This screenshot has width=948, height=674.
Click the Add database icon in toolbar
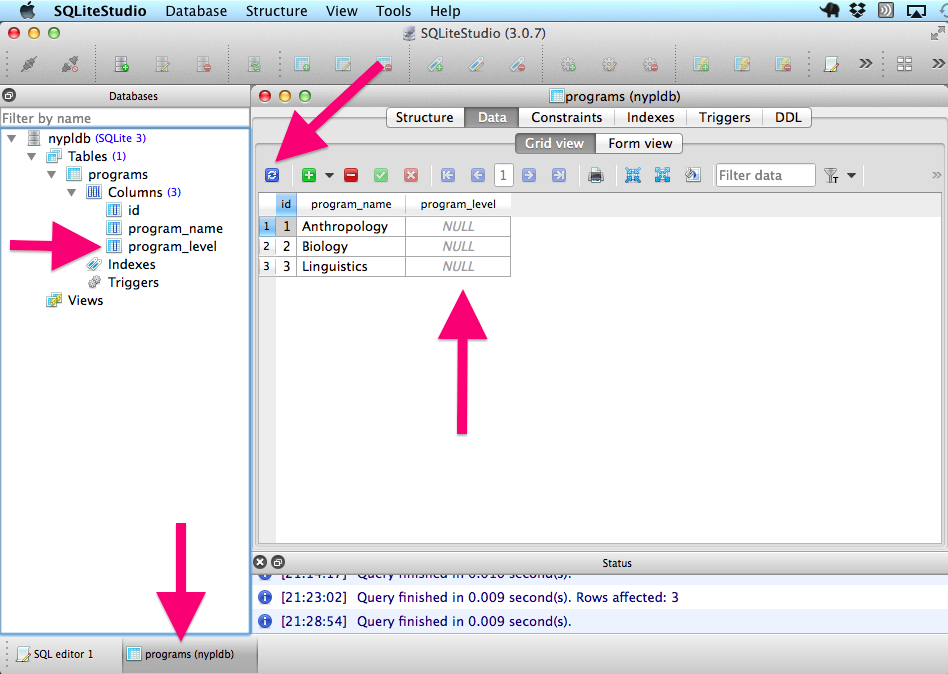tap(121, 65)
